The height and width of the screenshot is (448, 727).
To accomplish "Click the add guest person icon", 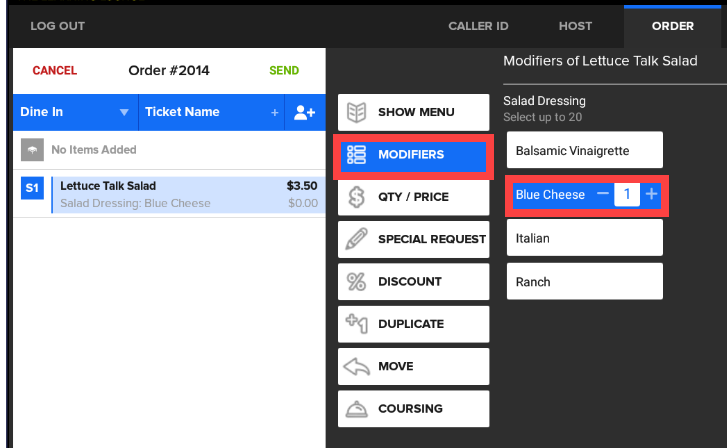I will (305, 113).
